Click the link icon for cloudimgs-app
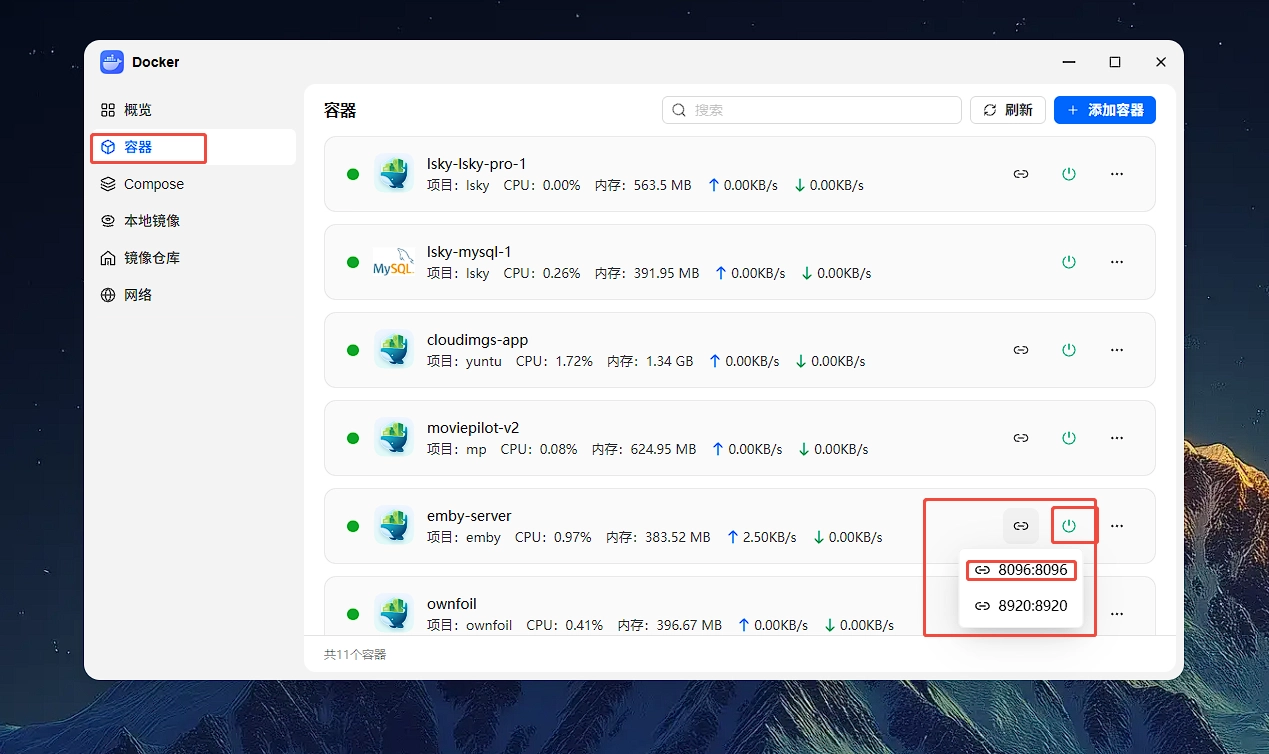 click(x=1020, y=350)
